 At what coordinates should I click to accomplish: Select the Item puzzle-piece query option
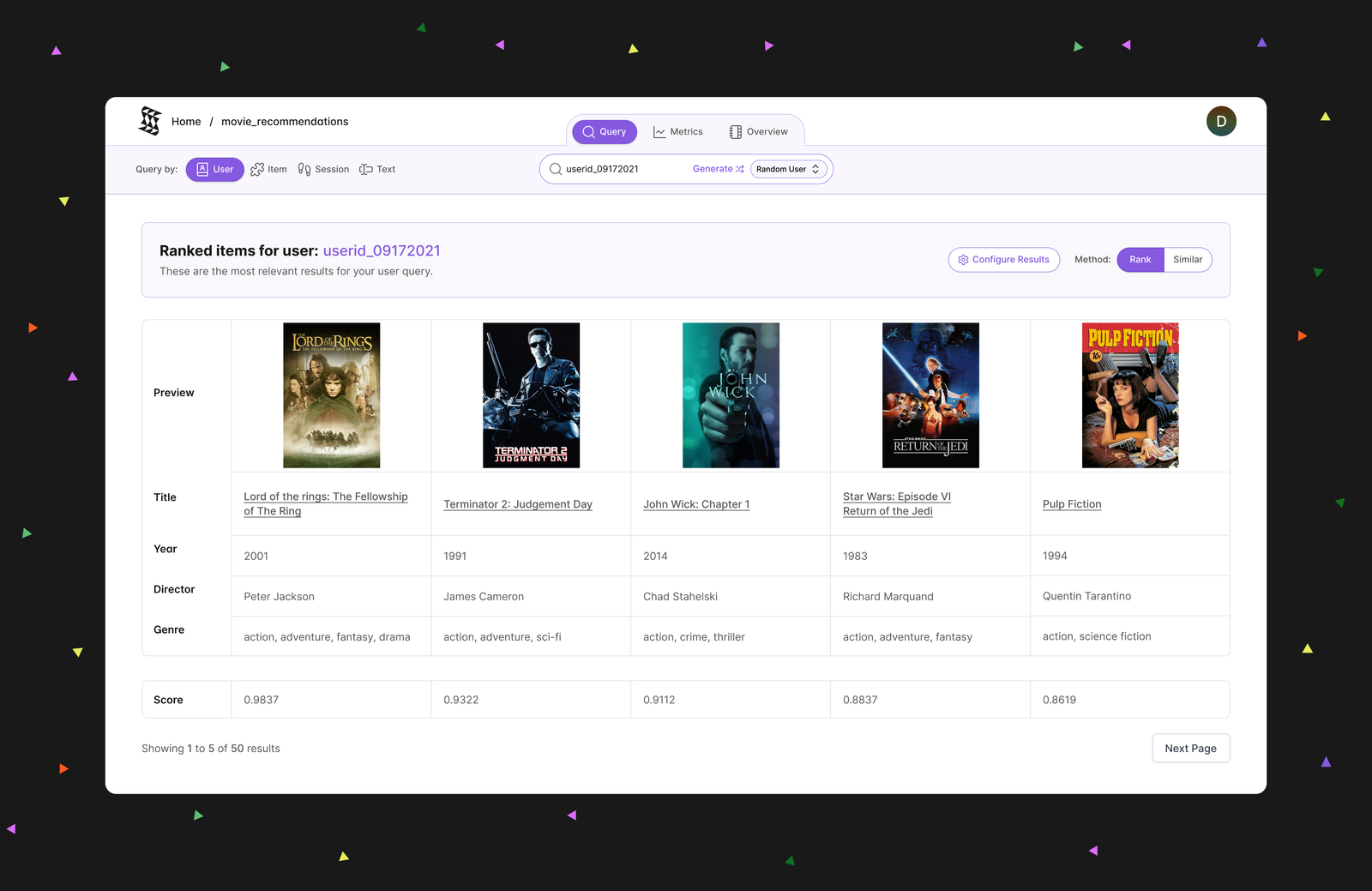(x=268, y=170)
